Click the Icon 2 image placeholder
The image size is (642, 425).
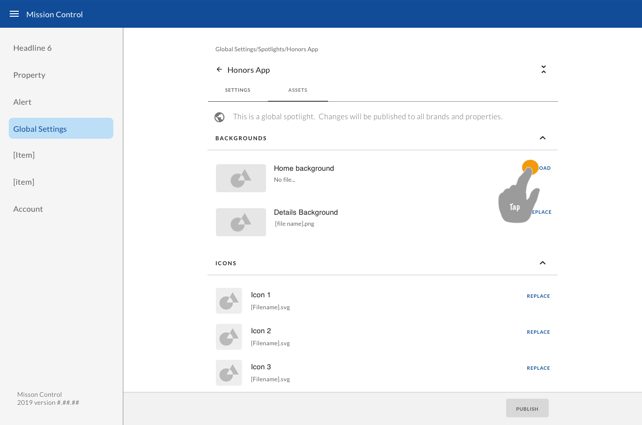[229, 337]
